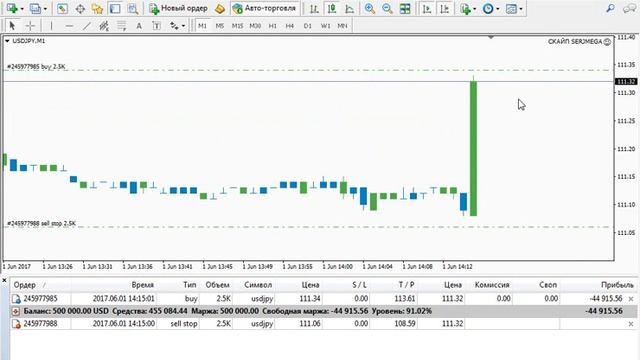The width and height of the screenshot is (640, 360).
Task: Close buy order 245977985 with X
Action: pyautogui.click(x=631, y=299)
